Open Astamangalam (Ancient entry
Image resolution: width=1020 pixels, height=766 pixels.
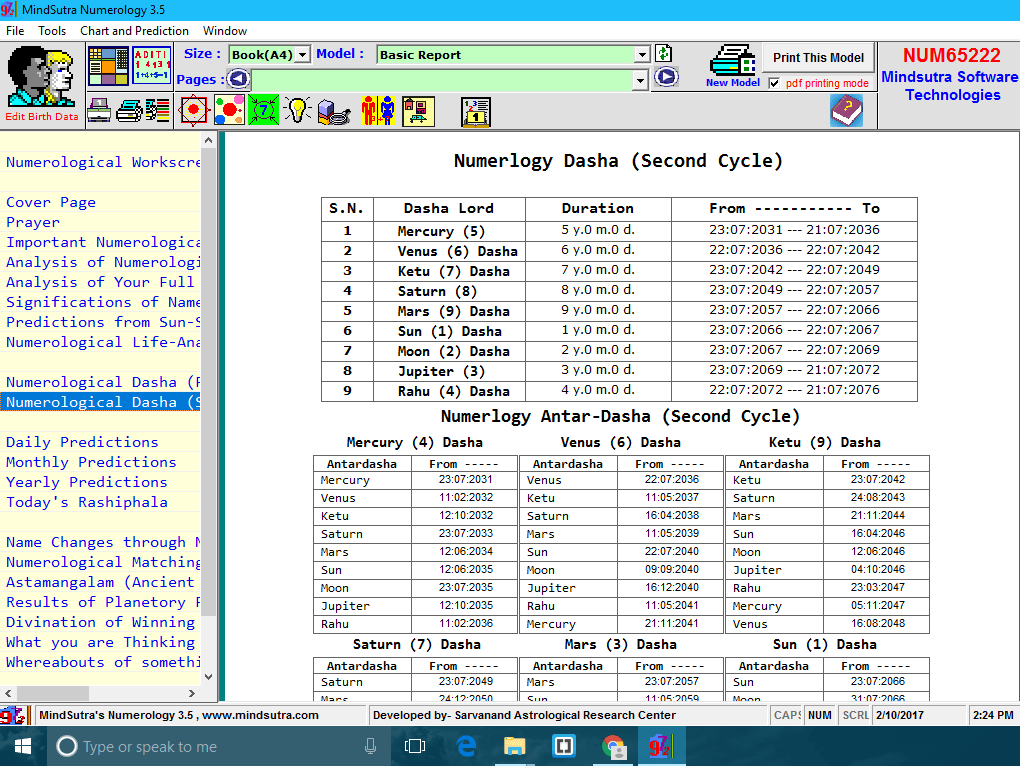(x=100, y=582)
